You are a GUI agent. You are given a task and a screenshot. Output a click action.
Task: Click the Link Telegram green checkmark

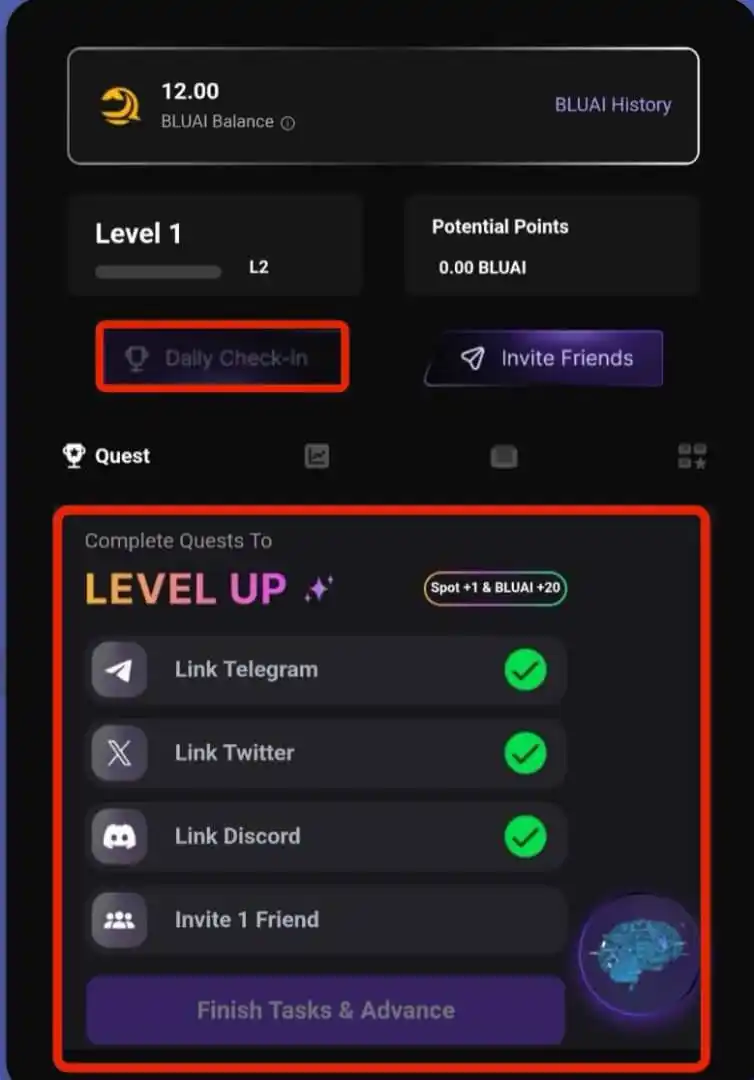tap(525, 669)
